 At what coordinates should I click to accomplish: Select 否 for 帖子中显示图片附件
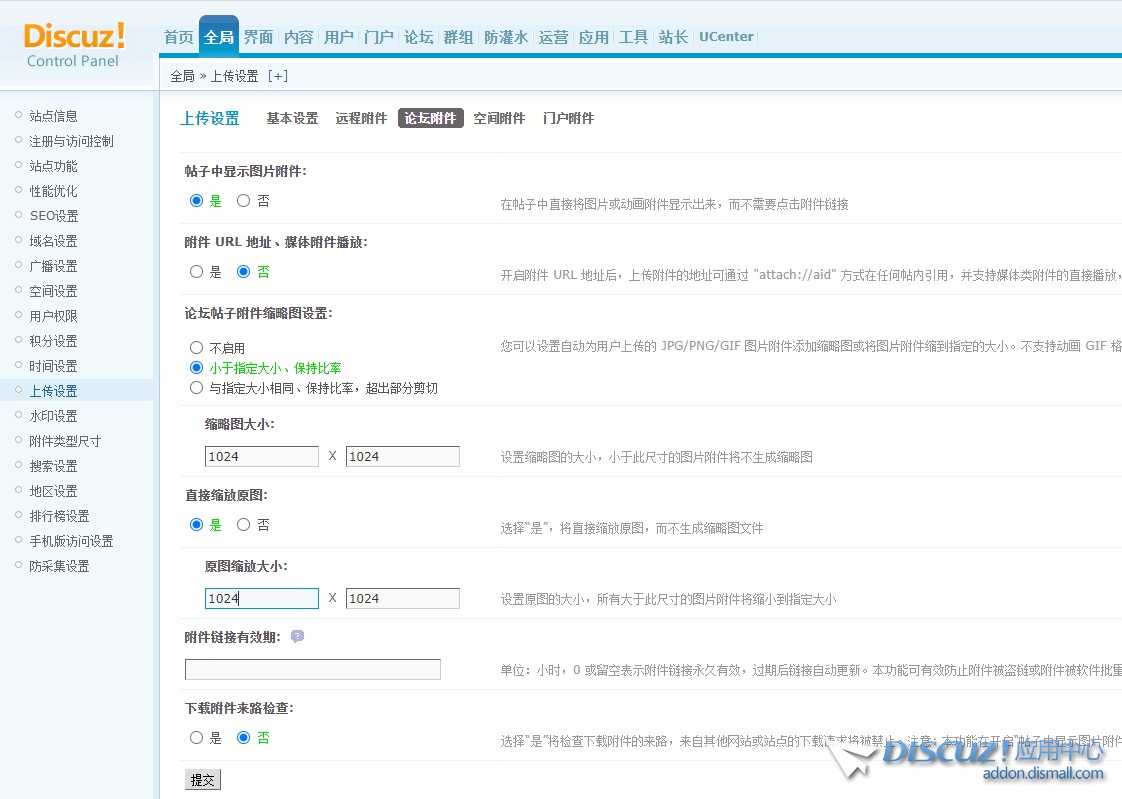click(243, 201)
